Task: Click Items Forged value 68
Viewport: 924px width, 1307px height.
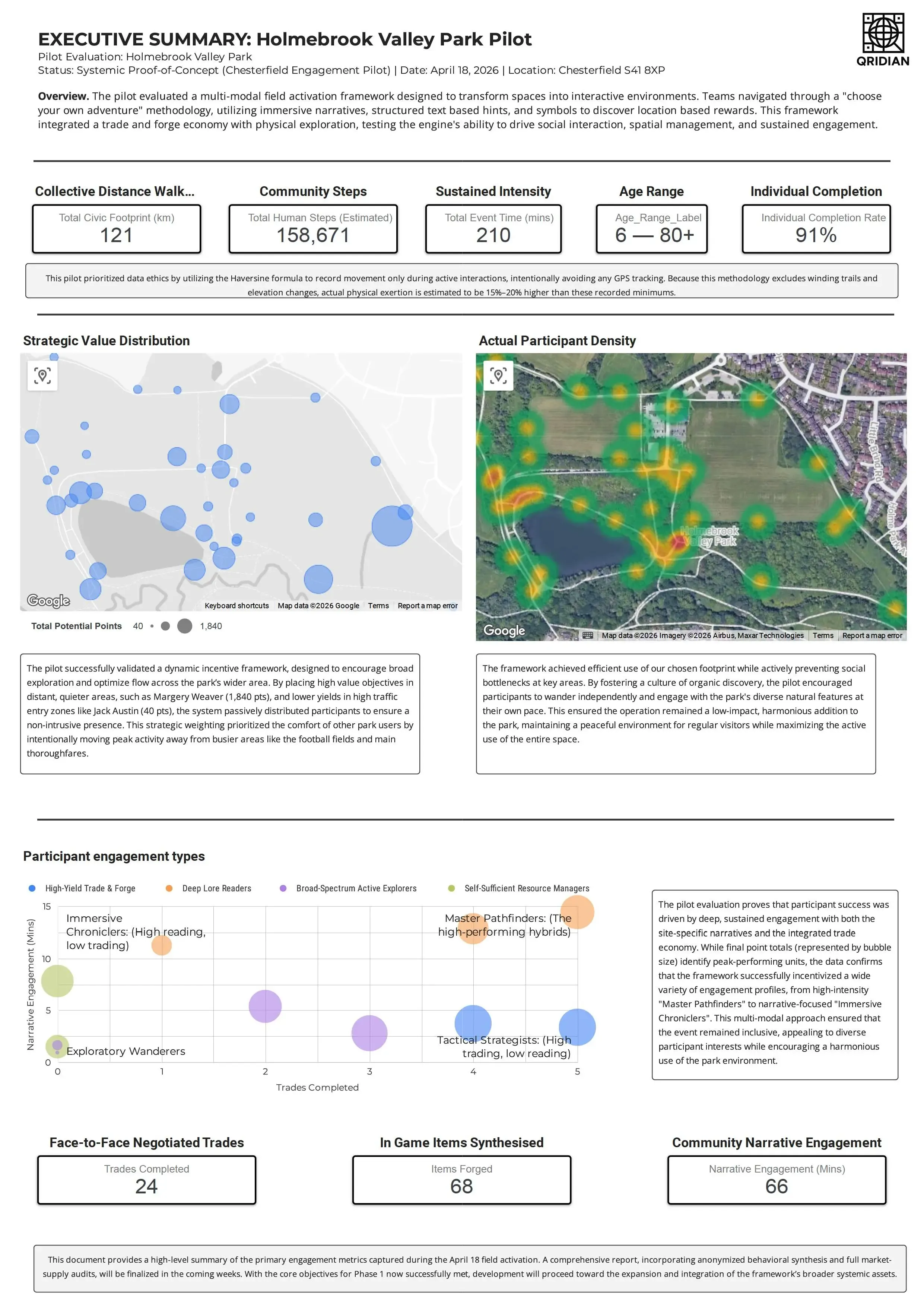Action: [461, 1186]
